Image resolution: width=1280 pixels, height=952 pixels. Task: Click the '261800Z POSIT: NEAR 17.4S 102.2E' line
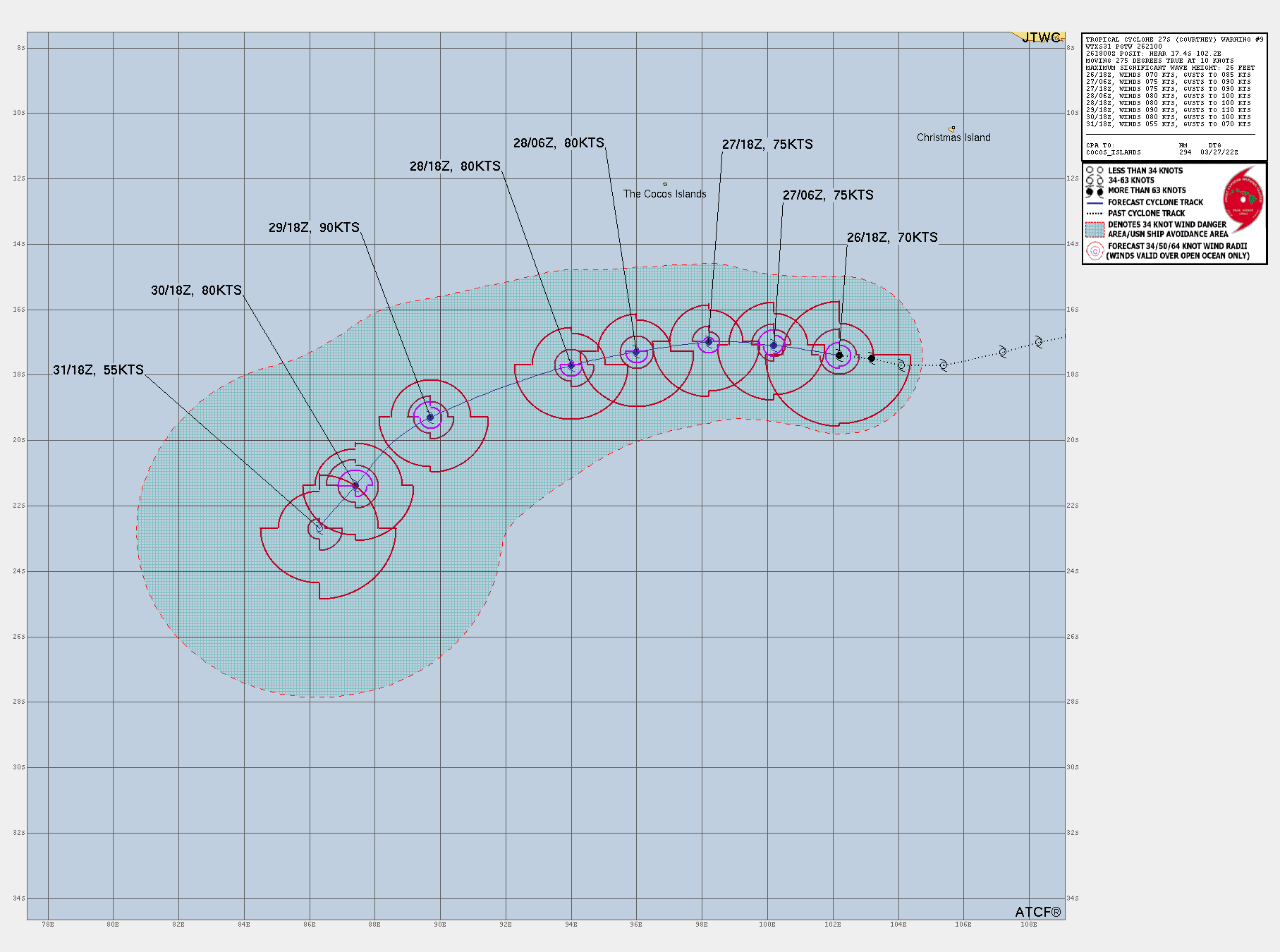[1153, 54]
